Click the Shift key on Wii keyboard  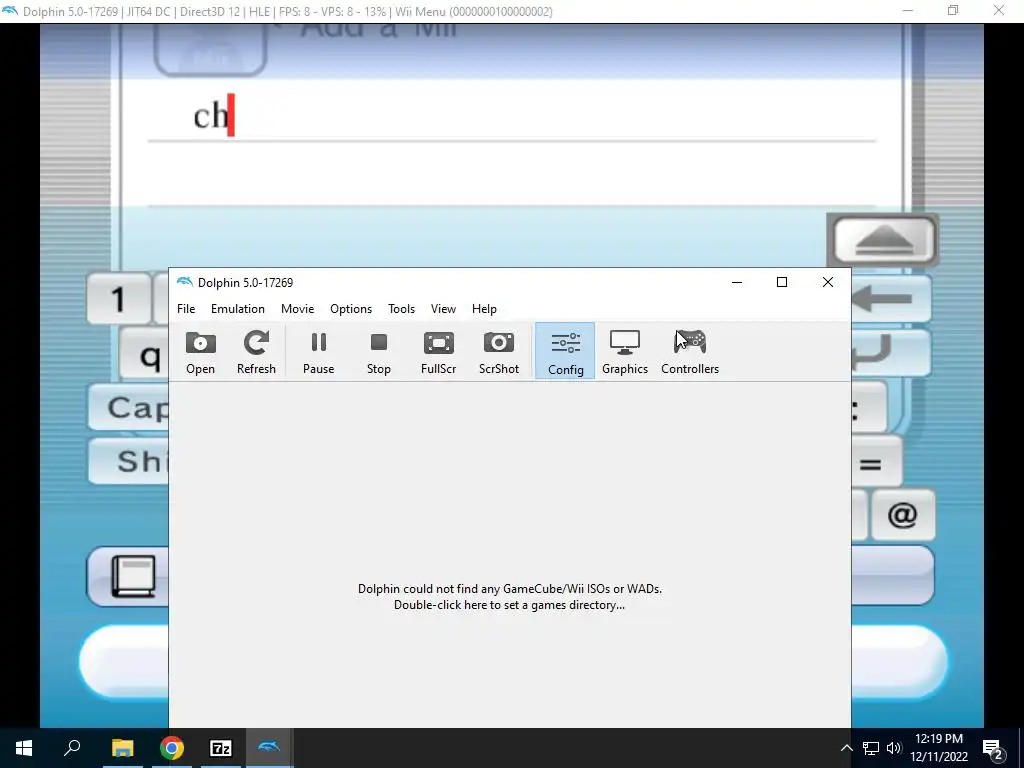(x=129, y=461)
